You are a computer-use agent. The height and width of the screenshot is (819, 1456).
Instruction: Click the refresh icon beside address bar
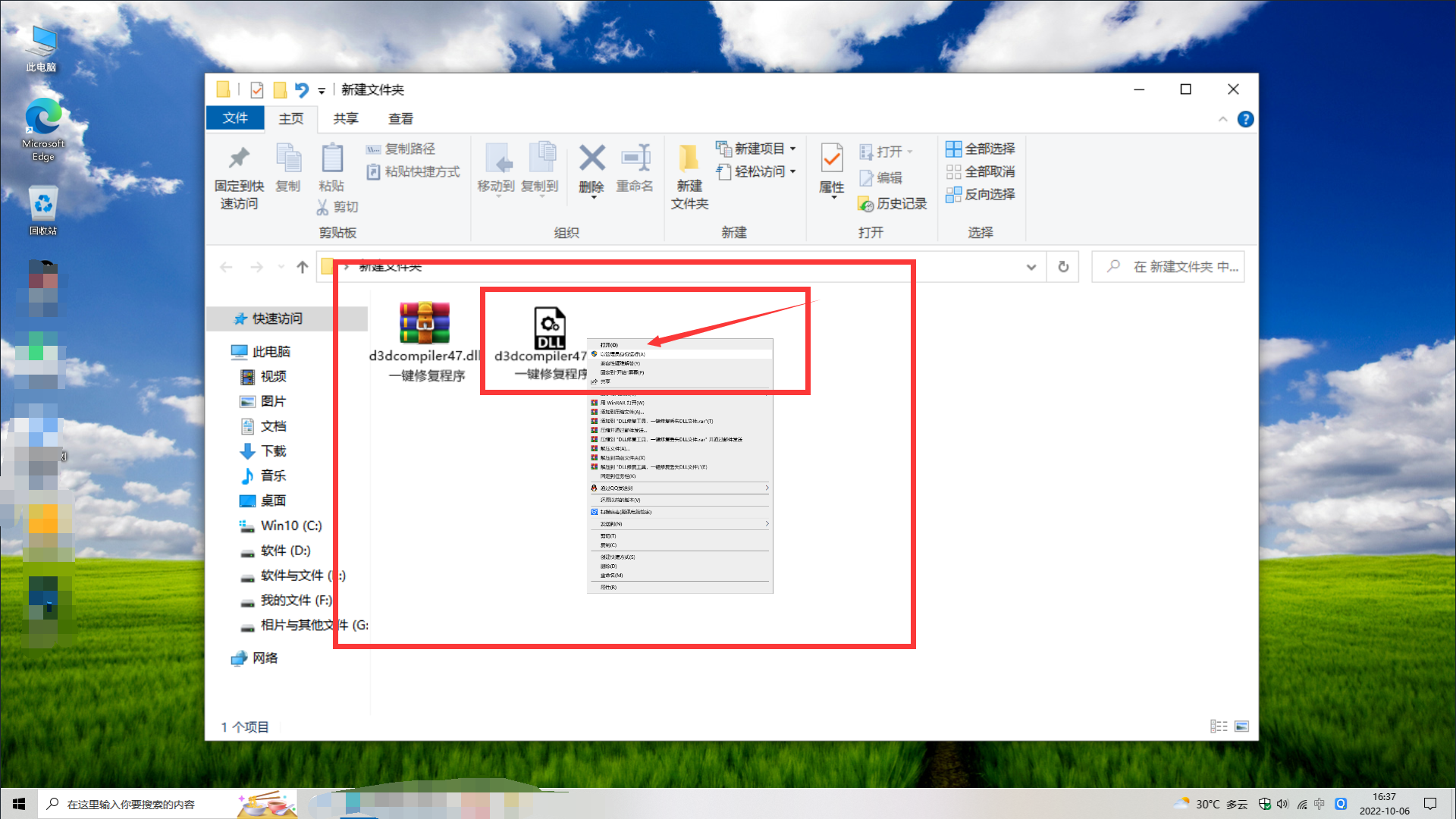tap(1063, 267)
